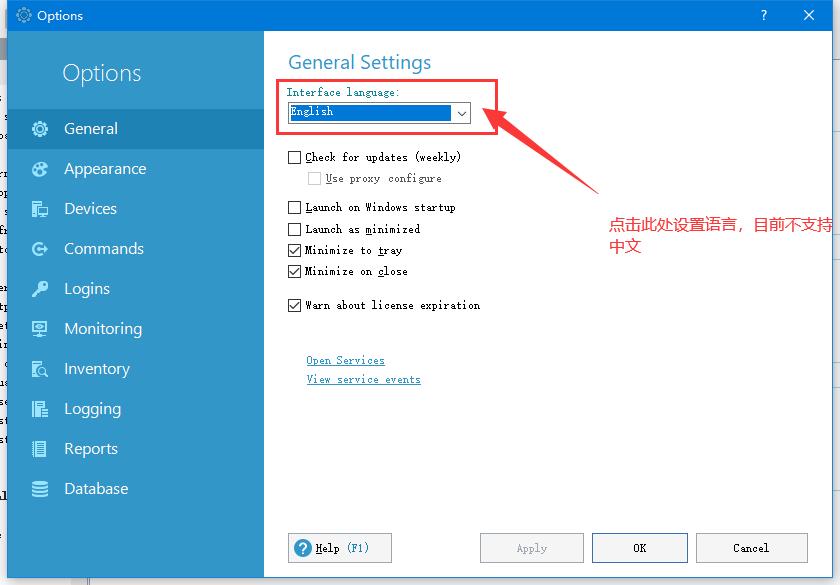This screenshot has height=585, width=840.
Task: Open the Logging section icon
Action: (38, 408)
